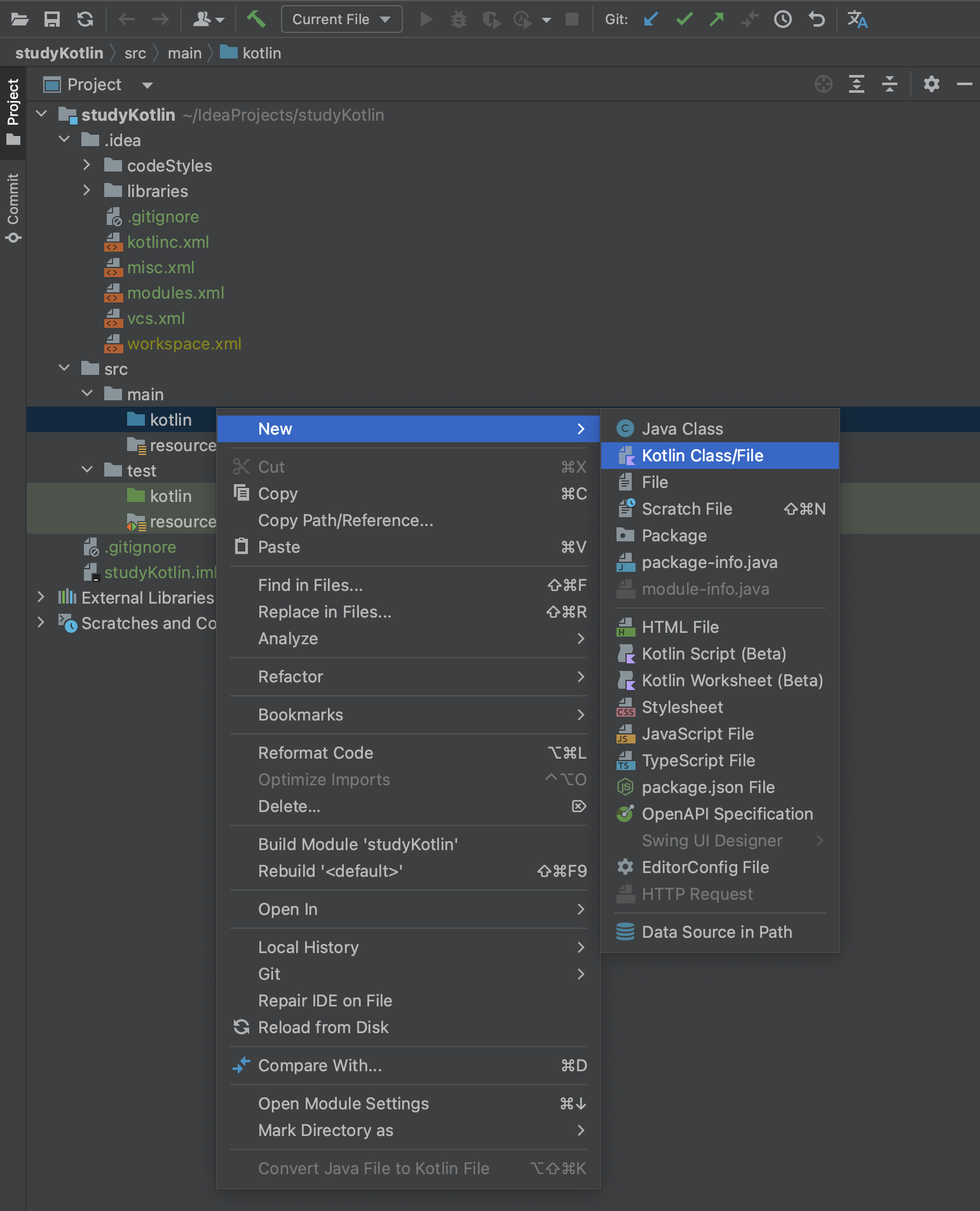Viewport: 980px width, 1211px height.
Task: Click the Debug bug icon
Action: tap(458, 20)
